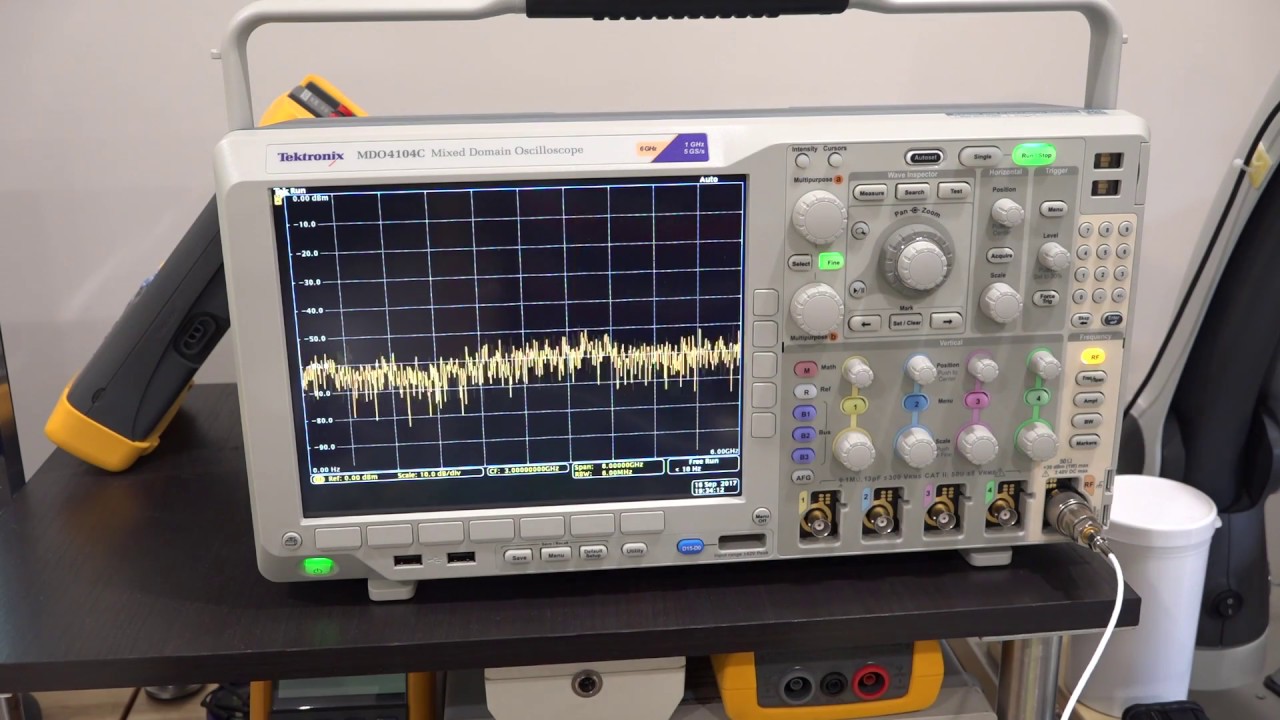Push the Intensity button
This screenshot has width=1280, height=720.
802,160
